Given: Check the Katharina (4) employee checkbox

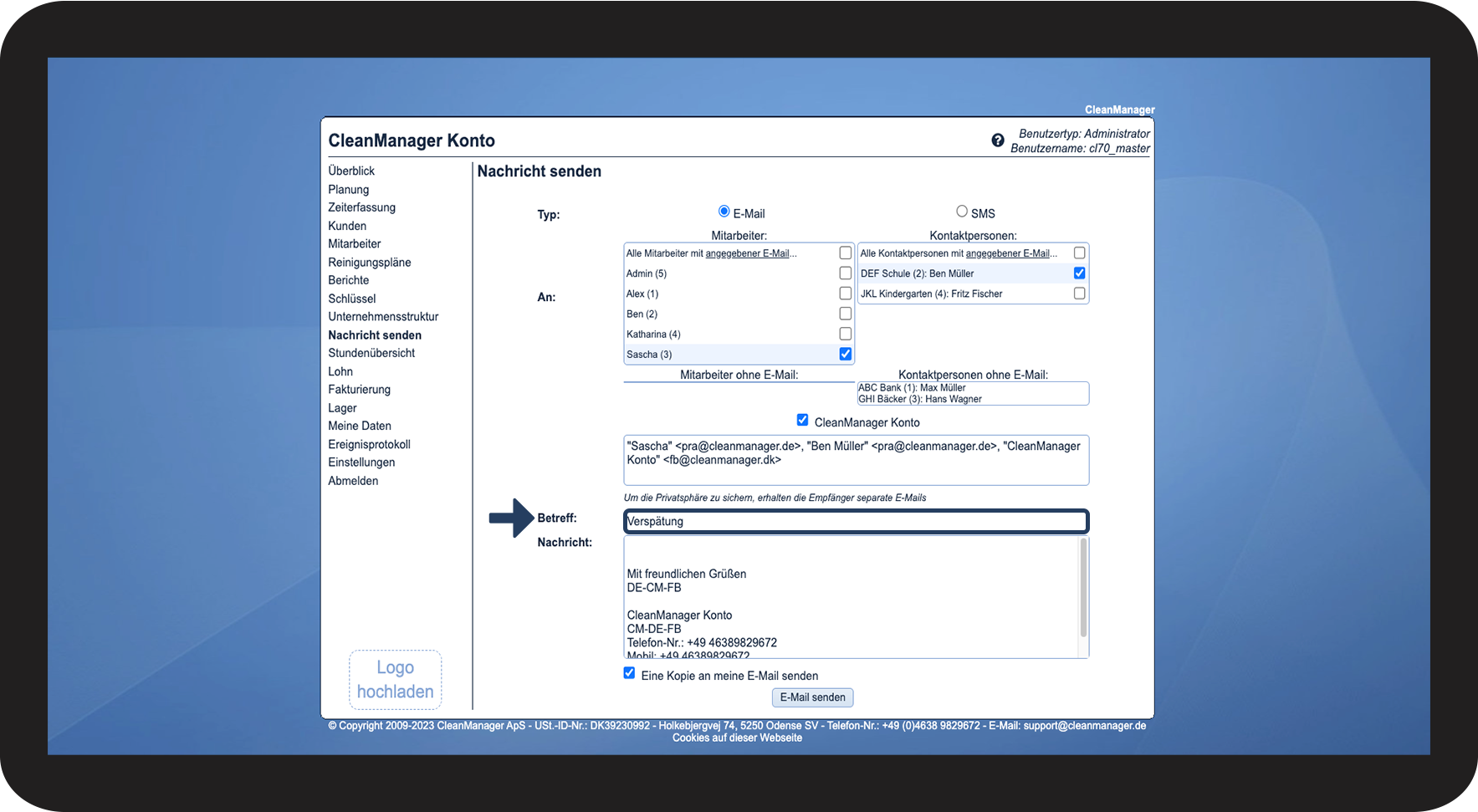Looking at the screenshot, I should (x=845, y=334).
